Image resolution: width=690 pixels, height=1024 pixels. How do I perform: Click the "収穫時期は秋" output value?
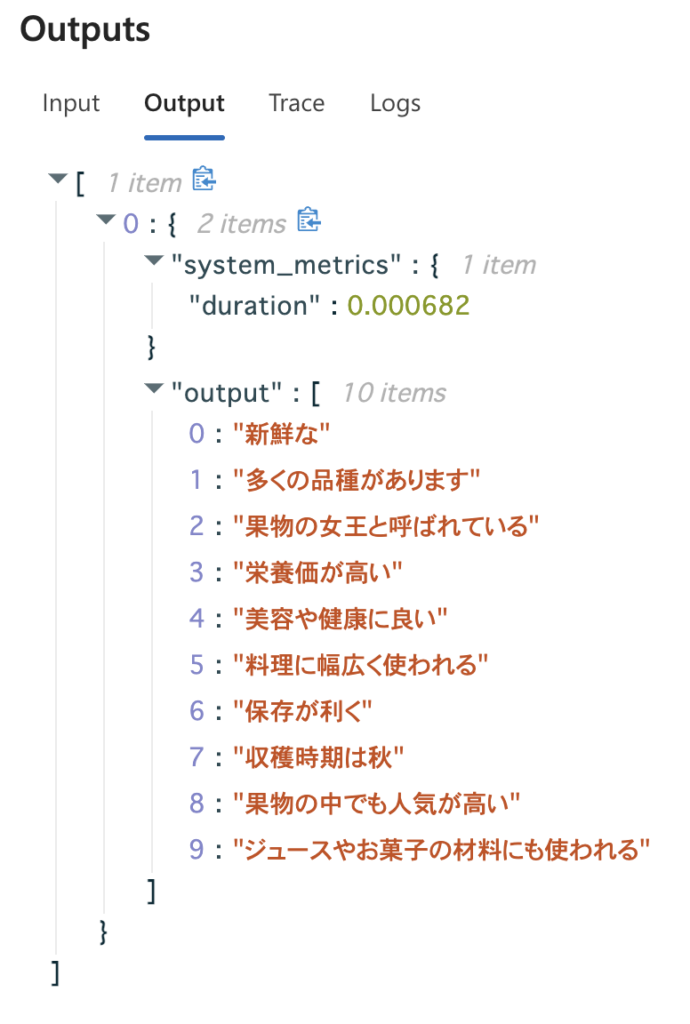[317, 757]
